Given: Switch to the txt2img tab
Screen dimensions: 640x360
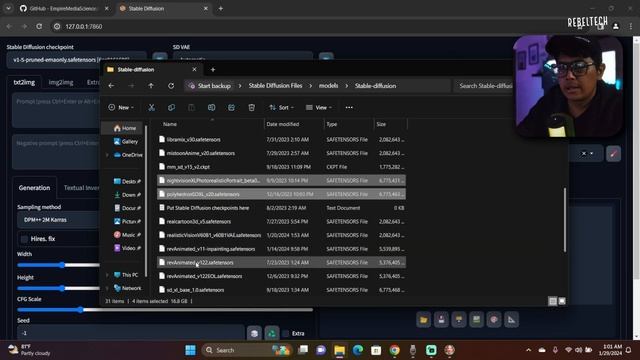Looking at the screenshot, I should click(24, 82).
